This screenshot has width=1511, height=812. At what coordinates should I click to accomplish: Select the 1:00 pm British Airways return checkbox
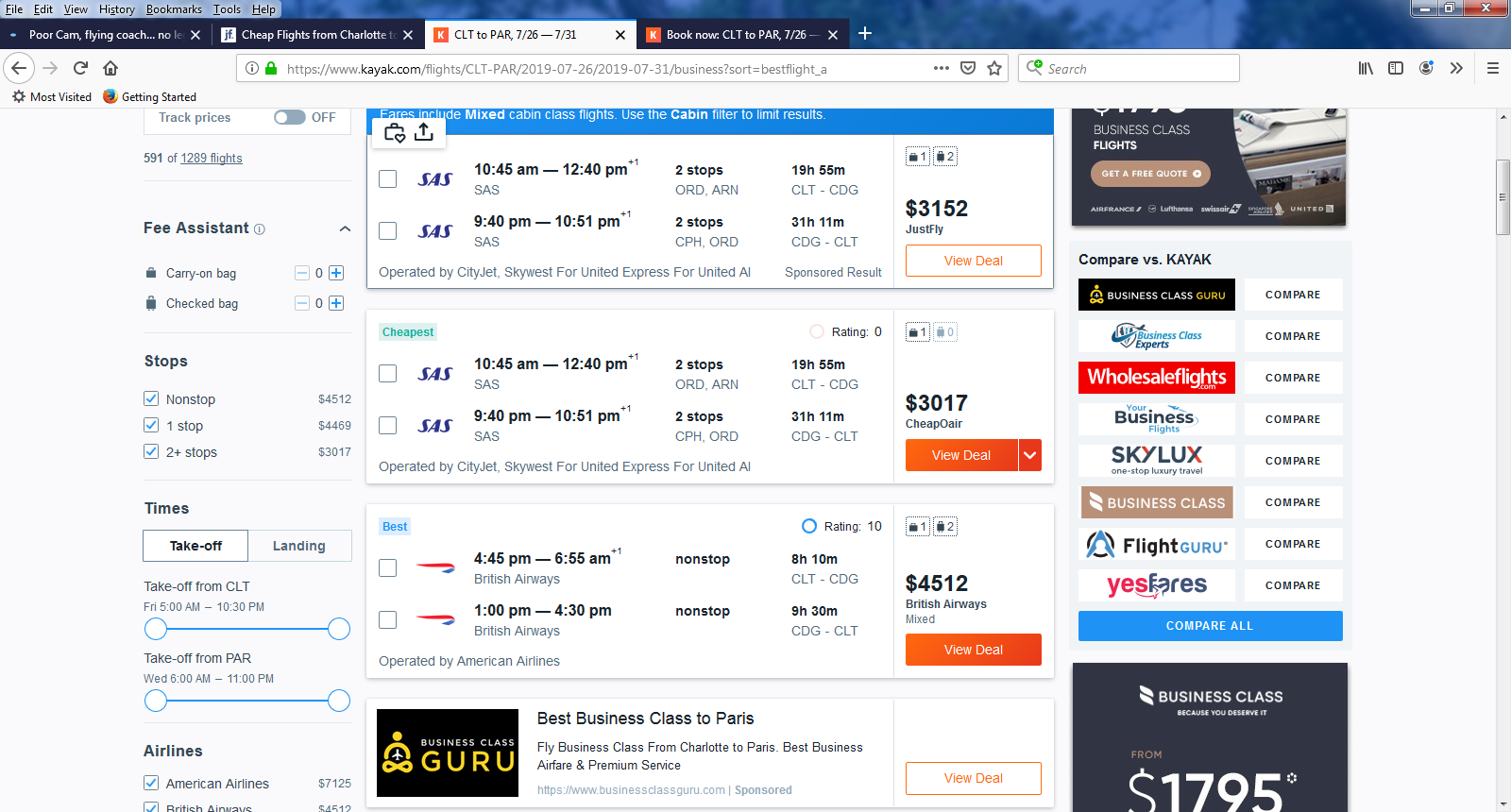387,619
